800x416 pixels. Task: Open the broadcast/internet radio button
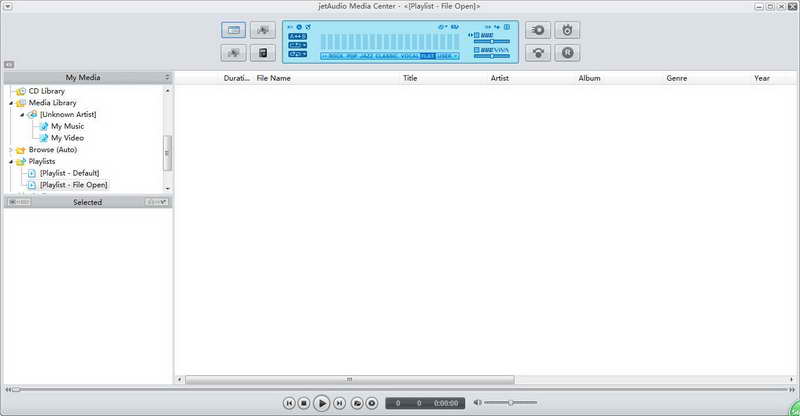[x=538, y=53]
